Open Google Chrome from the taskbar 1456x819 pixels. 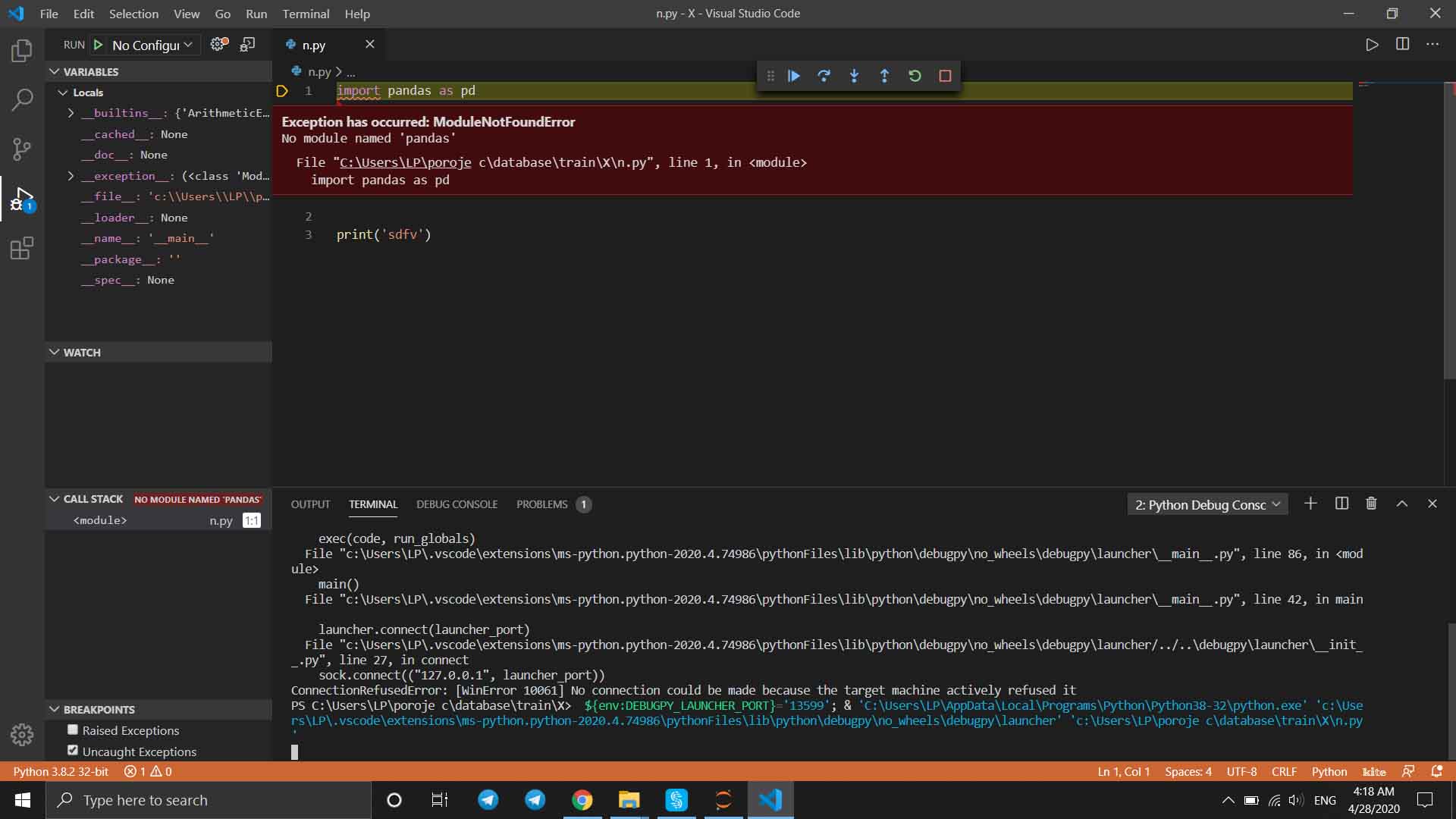[582, 800]
